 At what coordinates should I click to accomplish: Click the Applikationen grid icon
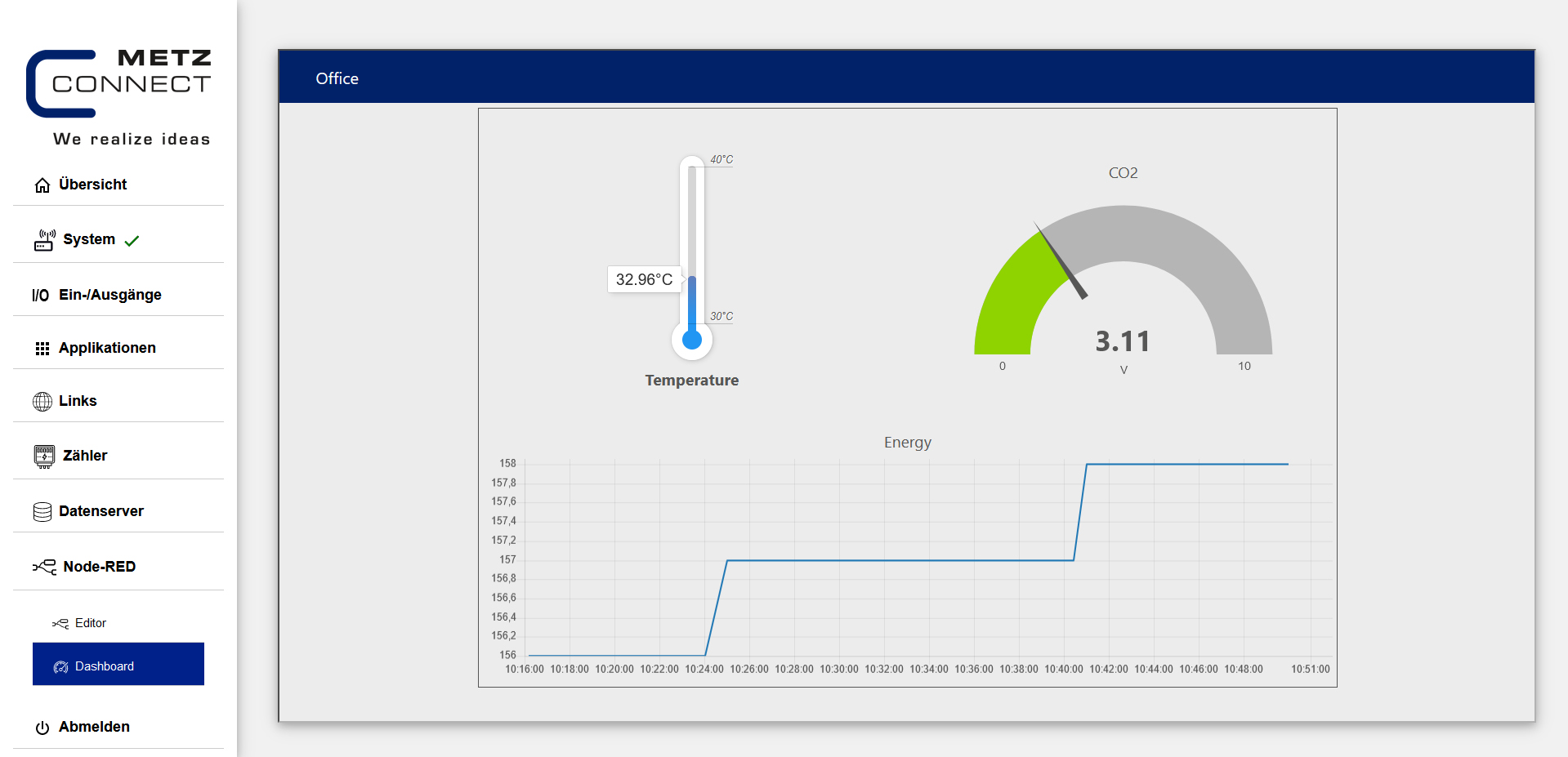coord(42,349)
